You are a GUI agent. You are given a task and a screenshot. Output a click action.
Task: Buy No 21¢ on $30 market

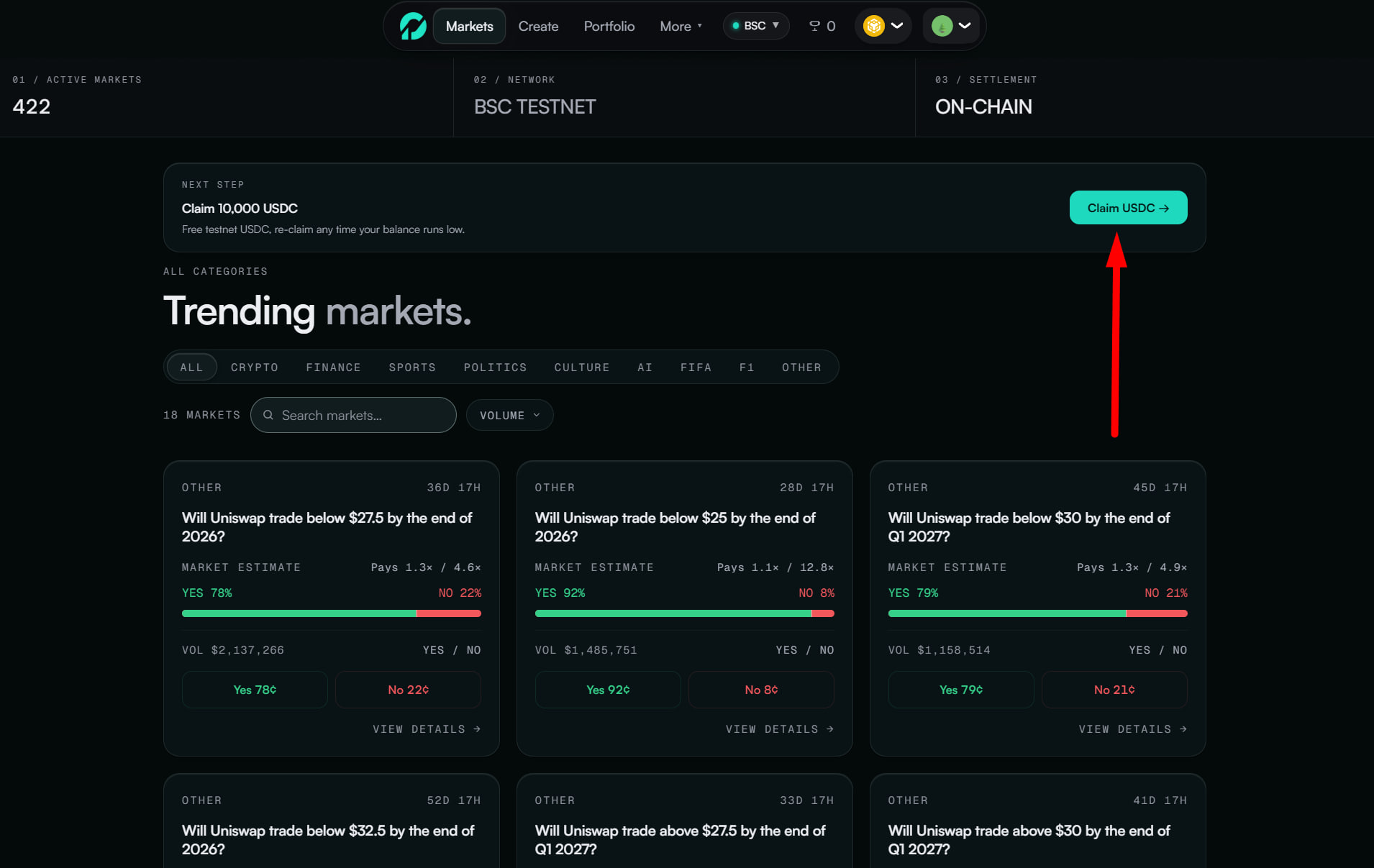(x=1114, y=689)
